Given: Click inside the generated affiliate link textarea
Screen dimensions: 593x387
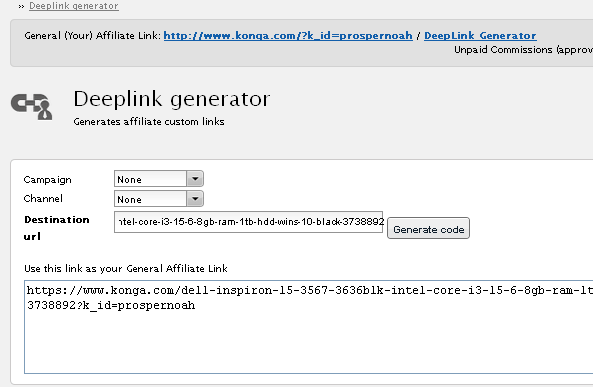Looking at the screenshot, I should pos(309,327).
